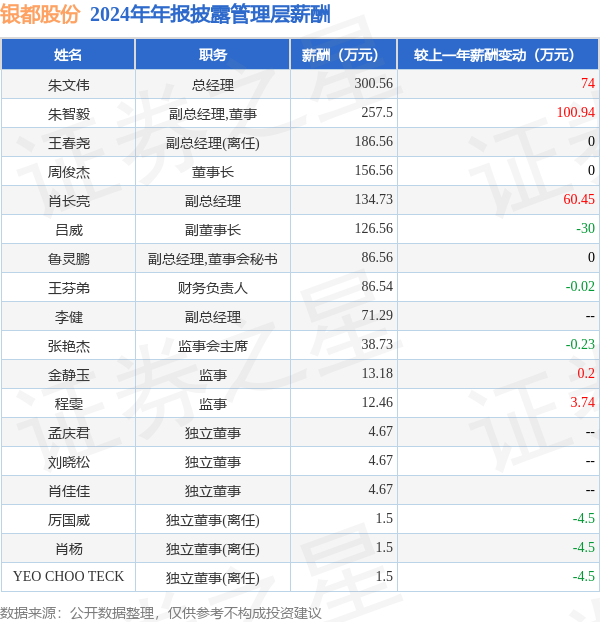The image size is (600, 622).
Task: Select the 姓名 column header
Action: pos(68,55)
